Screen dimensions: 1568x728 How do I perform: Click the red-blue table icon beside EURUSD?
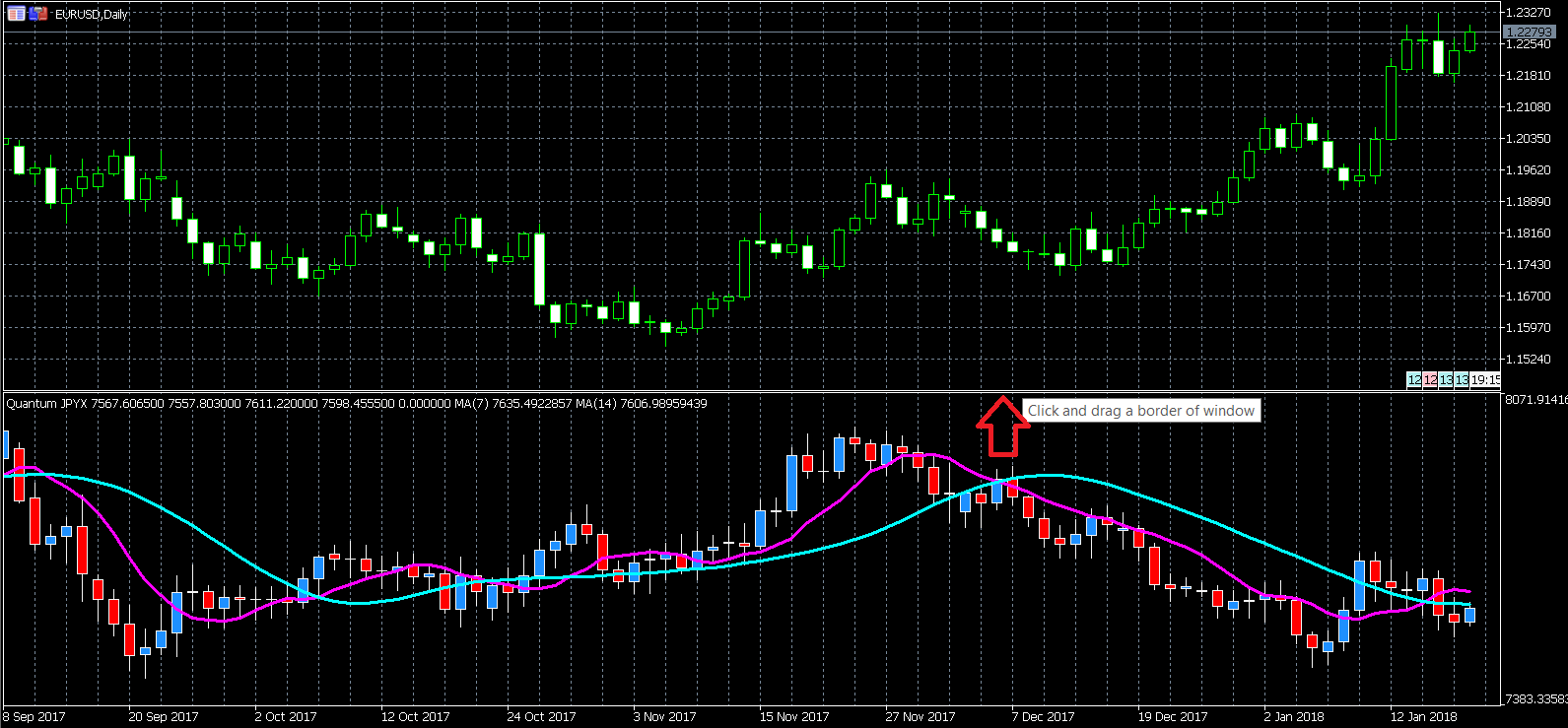(16, 14)
